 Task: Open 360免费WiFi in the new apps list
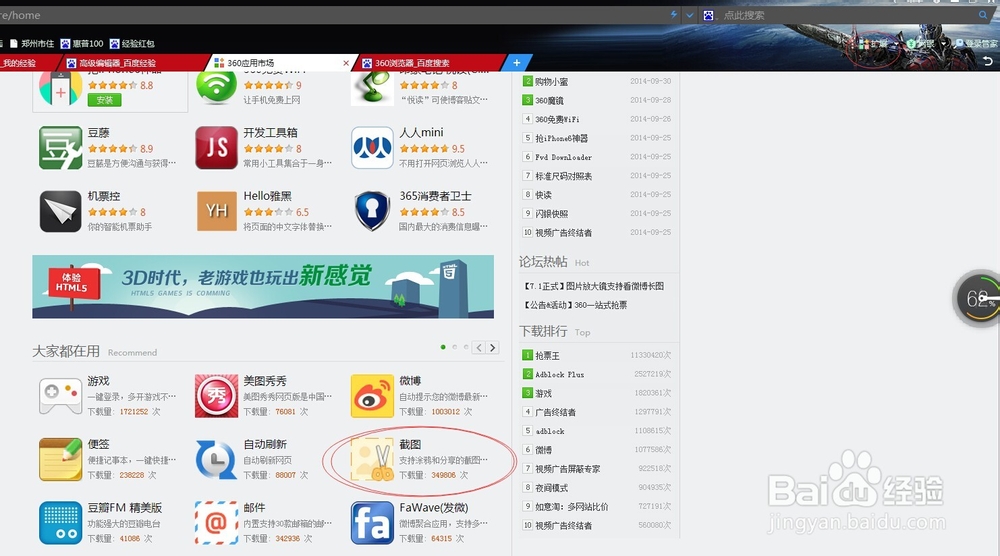coord(557,119)
